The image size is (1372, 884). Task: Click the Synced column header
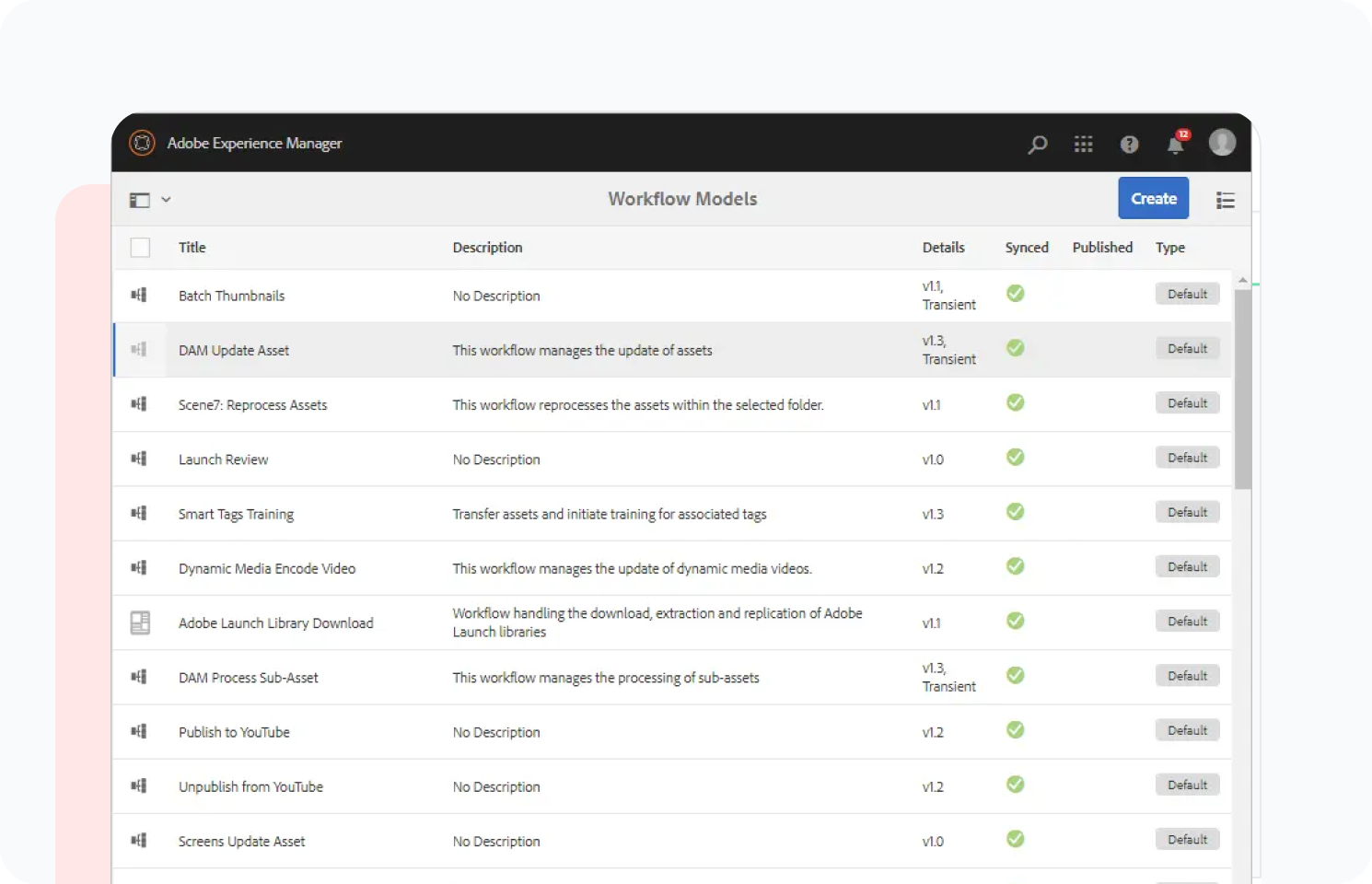click(x=1027, y=247)
